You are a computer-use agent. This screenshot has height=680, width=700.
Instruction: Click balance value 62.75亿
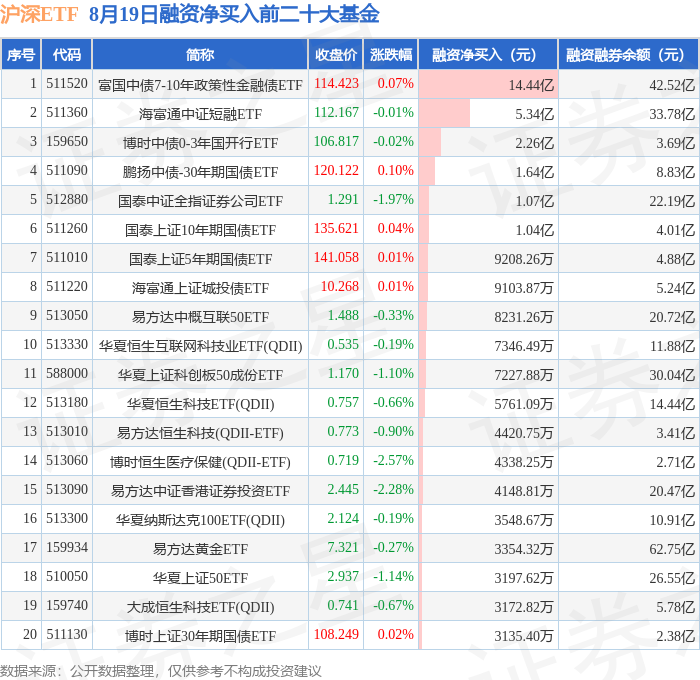pyautogui.click(x=672, y=549)
